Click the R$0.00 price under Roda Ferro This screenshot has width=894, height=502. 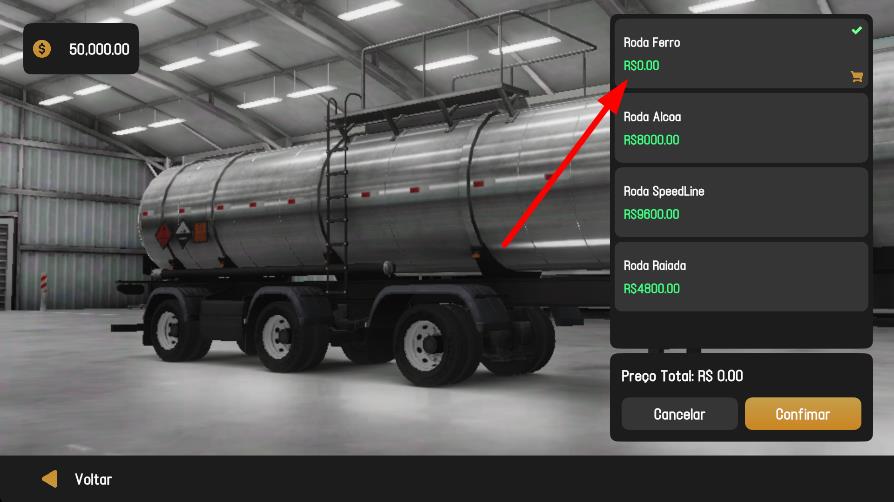(x=641, y=66)
